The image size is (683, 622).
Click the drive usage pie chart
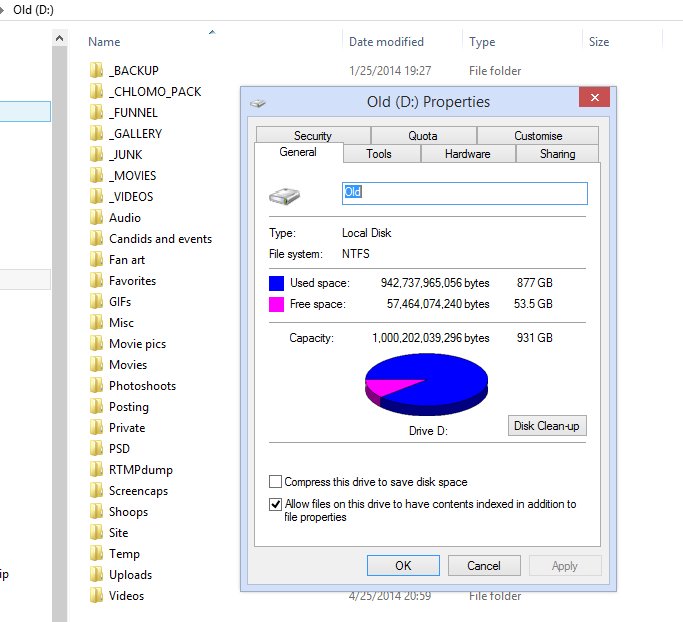tap(426, 384)
